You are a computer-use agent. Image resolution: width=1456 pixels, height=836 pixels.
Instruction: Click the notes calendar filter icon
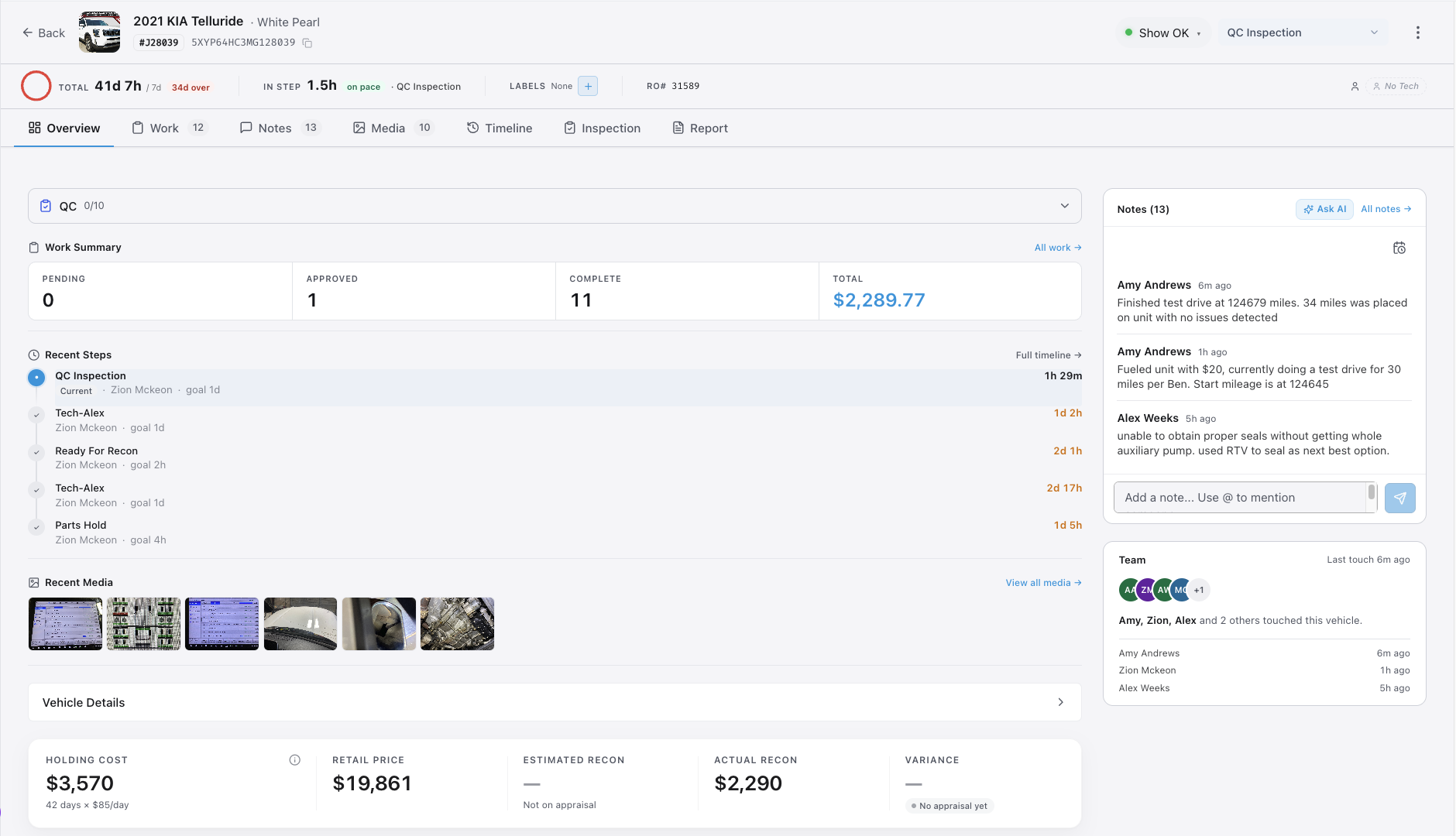click(x=1399, y=248)
